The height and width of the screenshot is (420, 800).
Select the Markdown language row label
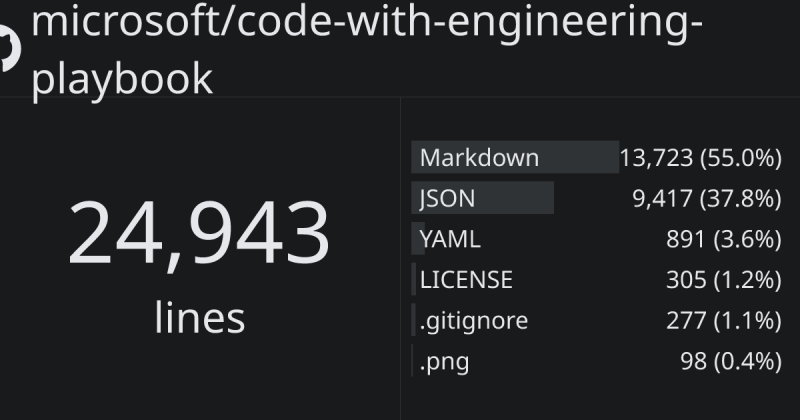(479, 158)
